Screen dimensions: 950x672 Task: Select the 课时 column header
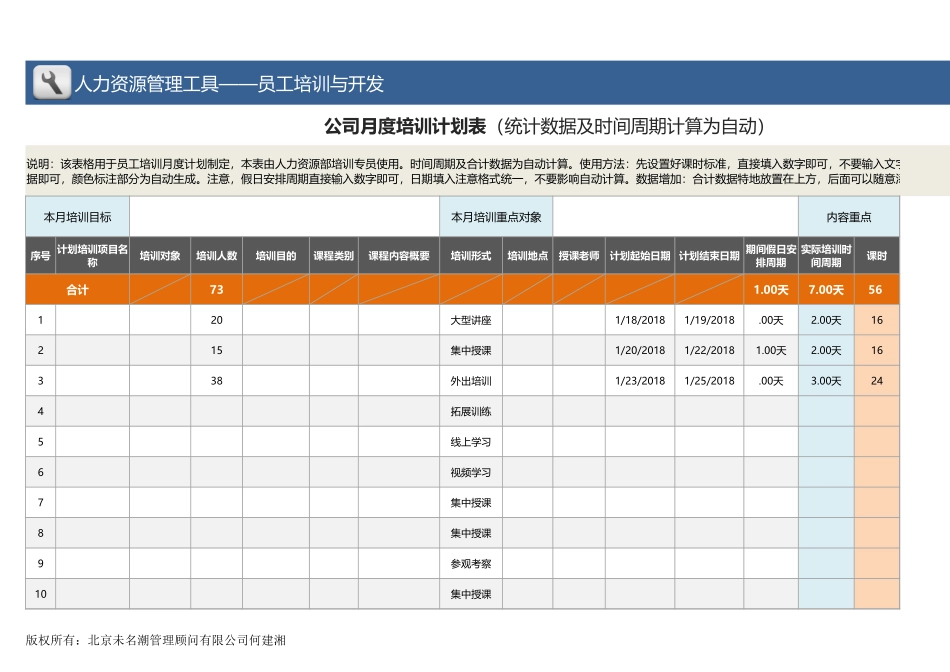877,256
